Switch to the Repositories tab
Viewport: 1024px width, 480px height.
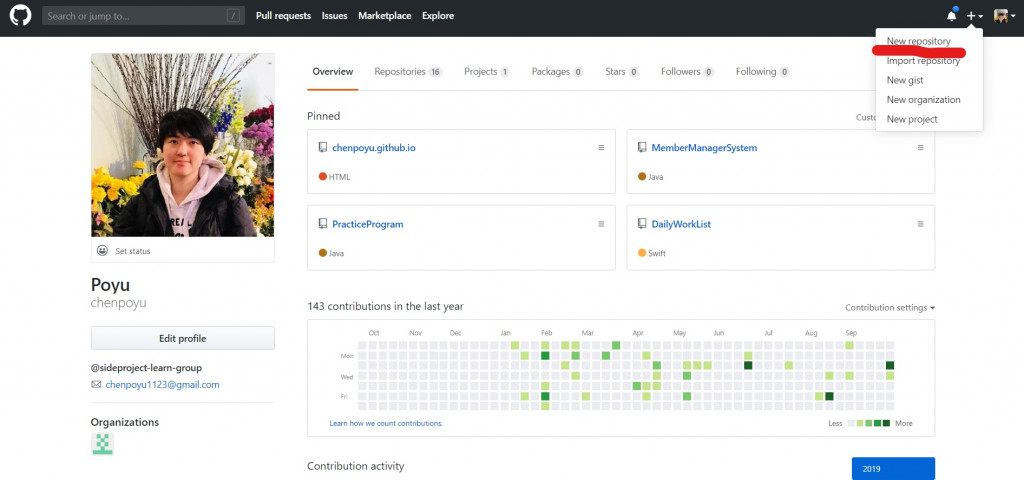coord(407,72)
